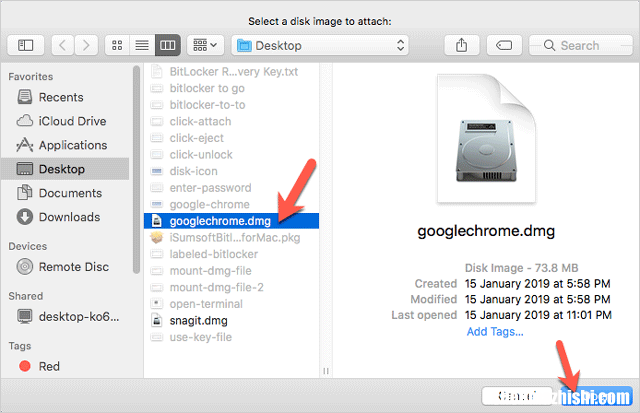Click the 'bitlocker-to-to' file
The image size is (640, 413).
[231, 105]
